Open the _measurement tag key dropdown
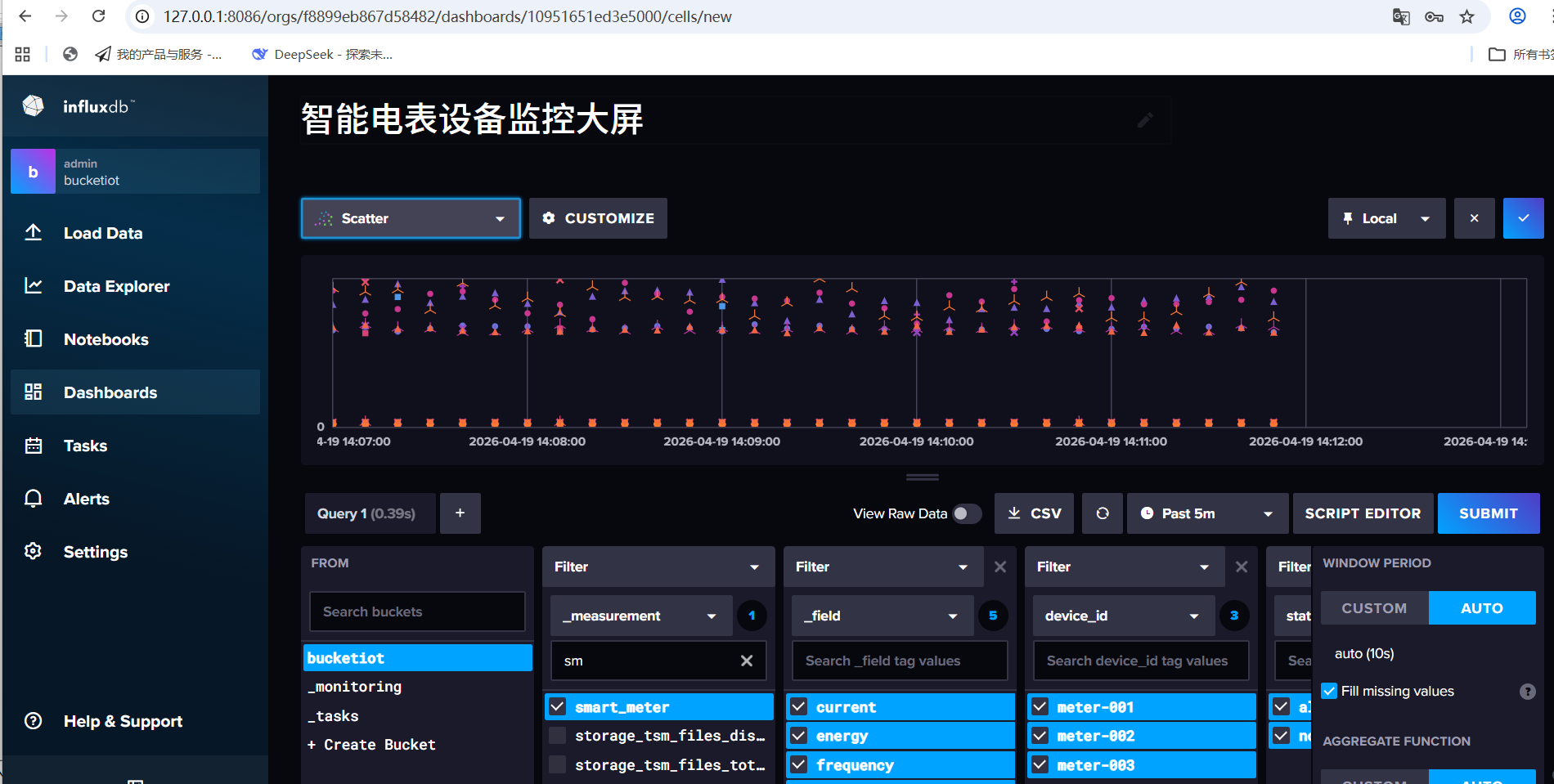This screenshot has width=1554, height=784. click(x=640, y=616)
